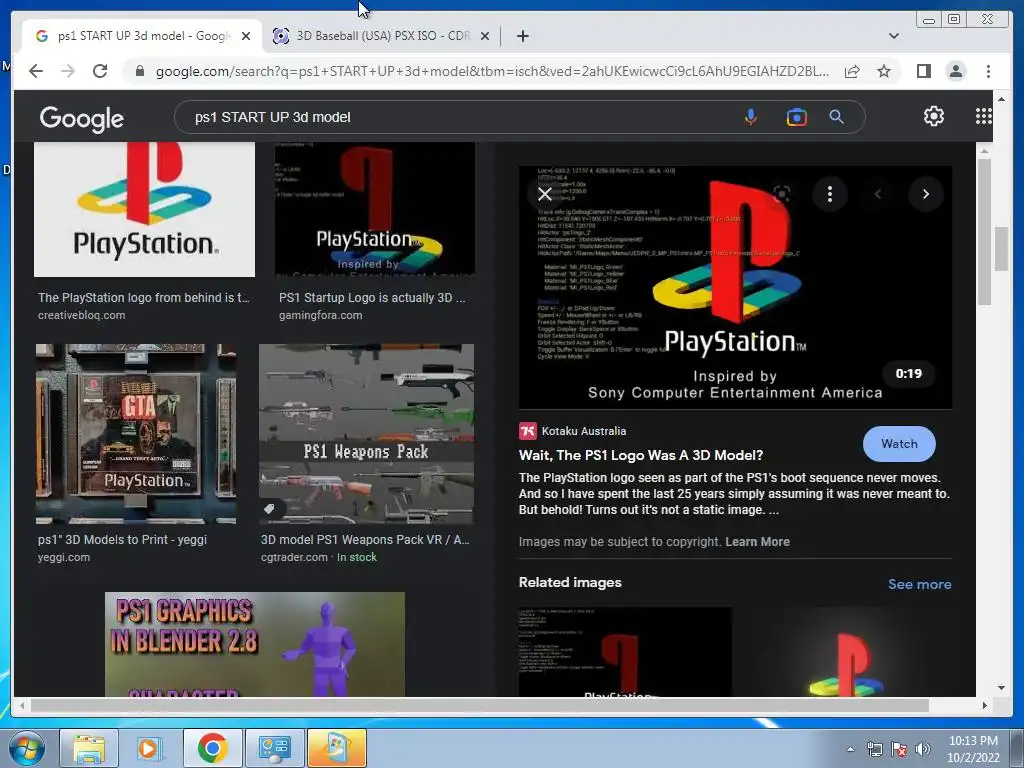Image resolution: width=1024 pixels, height=768 pixels.
Task: Go to the previous preview image
Action: click(878, 194)
